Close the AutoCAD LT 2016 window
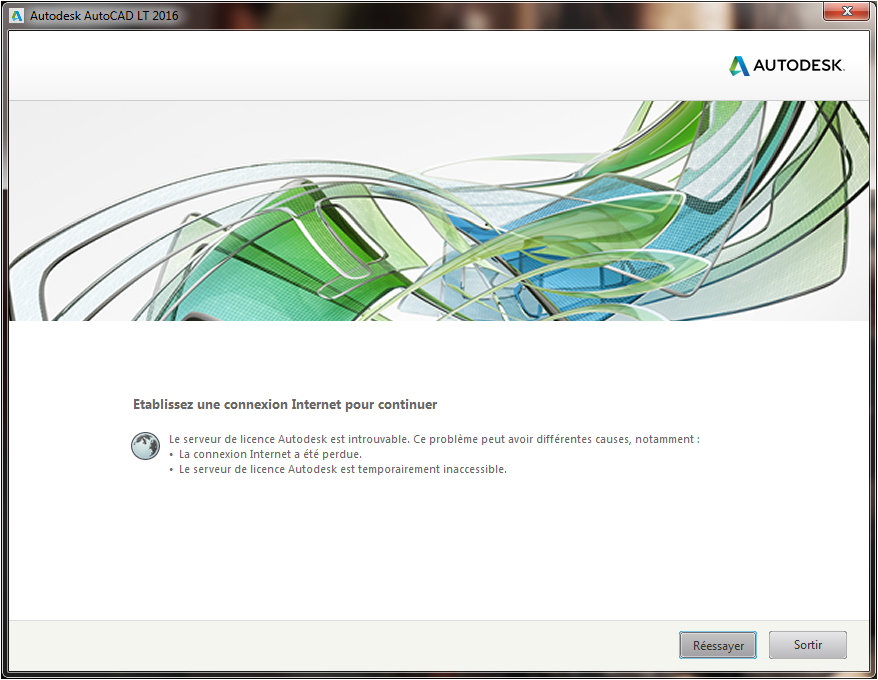 847,11
